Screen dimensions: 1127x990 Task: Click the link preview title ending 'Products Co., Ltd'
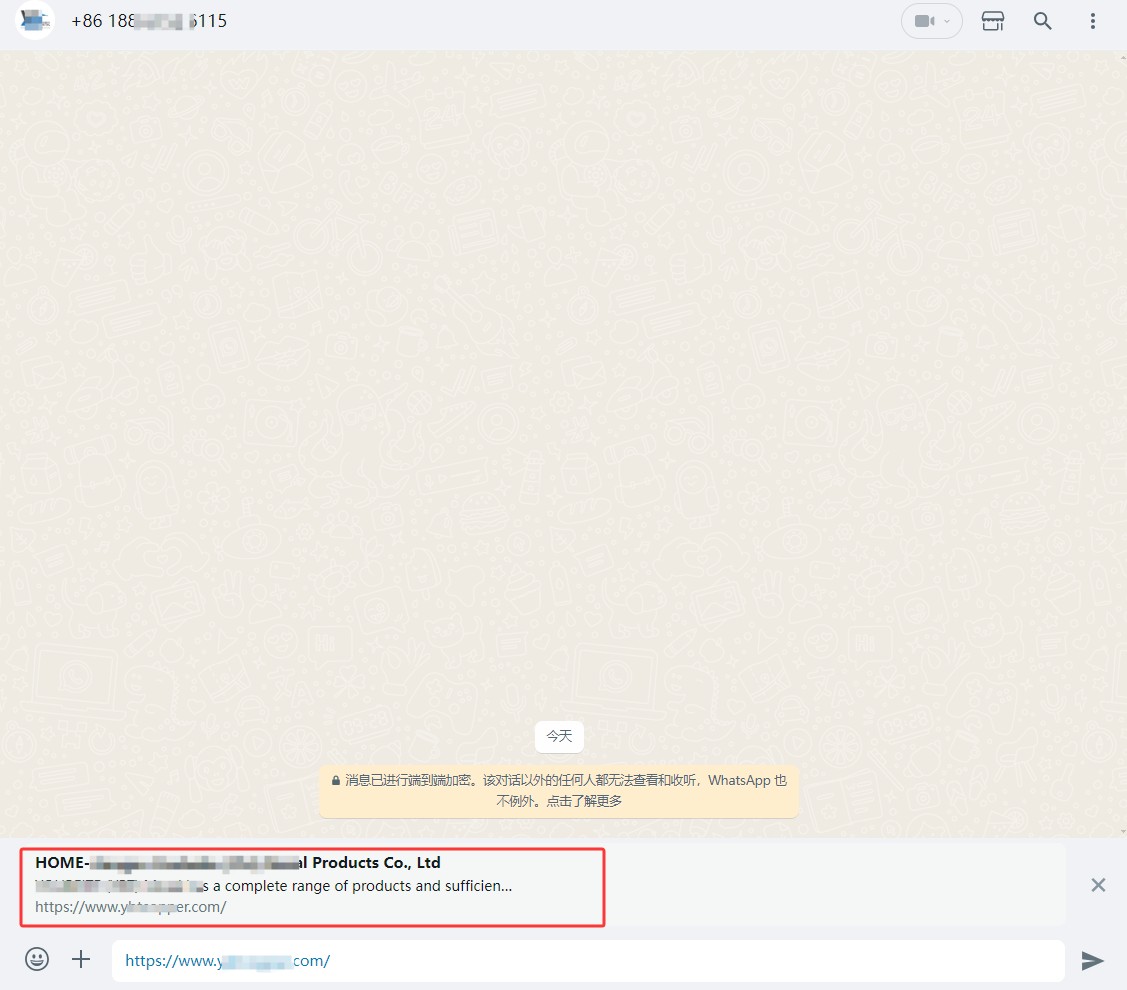[x=238, y=862]
